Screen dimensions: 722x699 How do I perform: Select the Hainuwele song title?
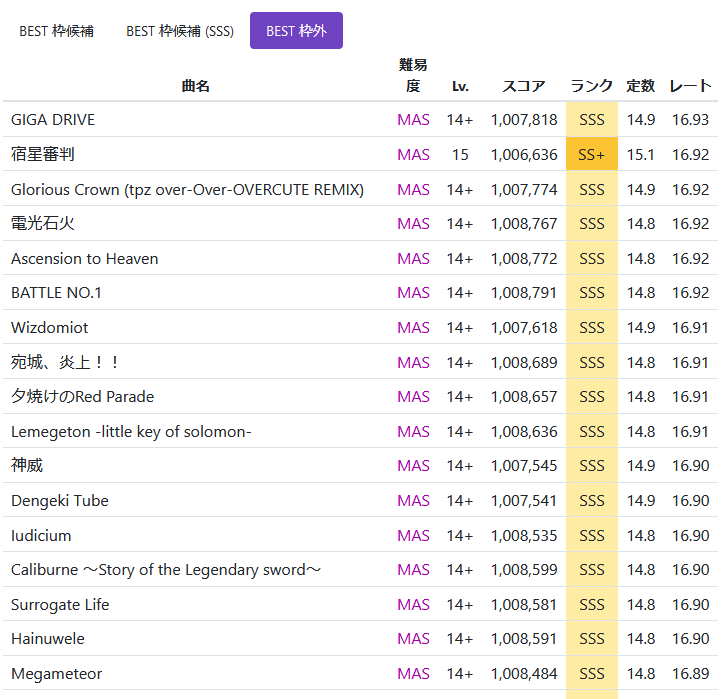coord(48,639)
